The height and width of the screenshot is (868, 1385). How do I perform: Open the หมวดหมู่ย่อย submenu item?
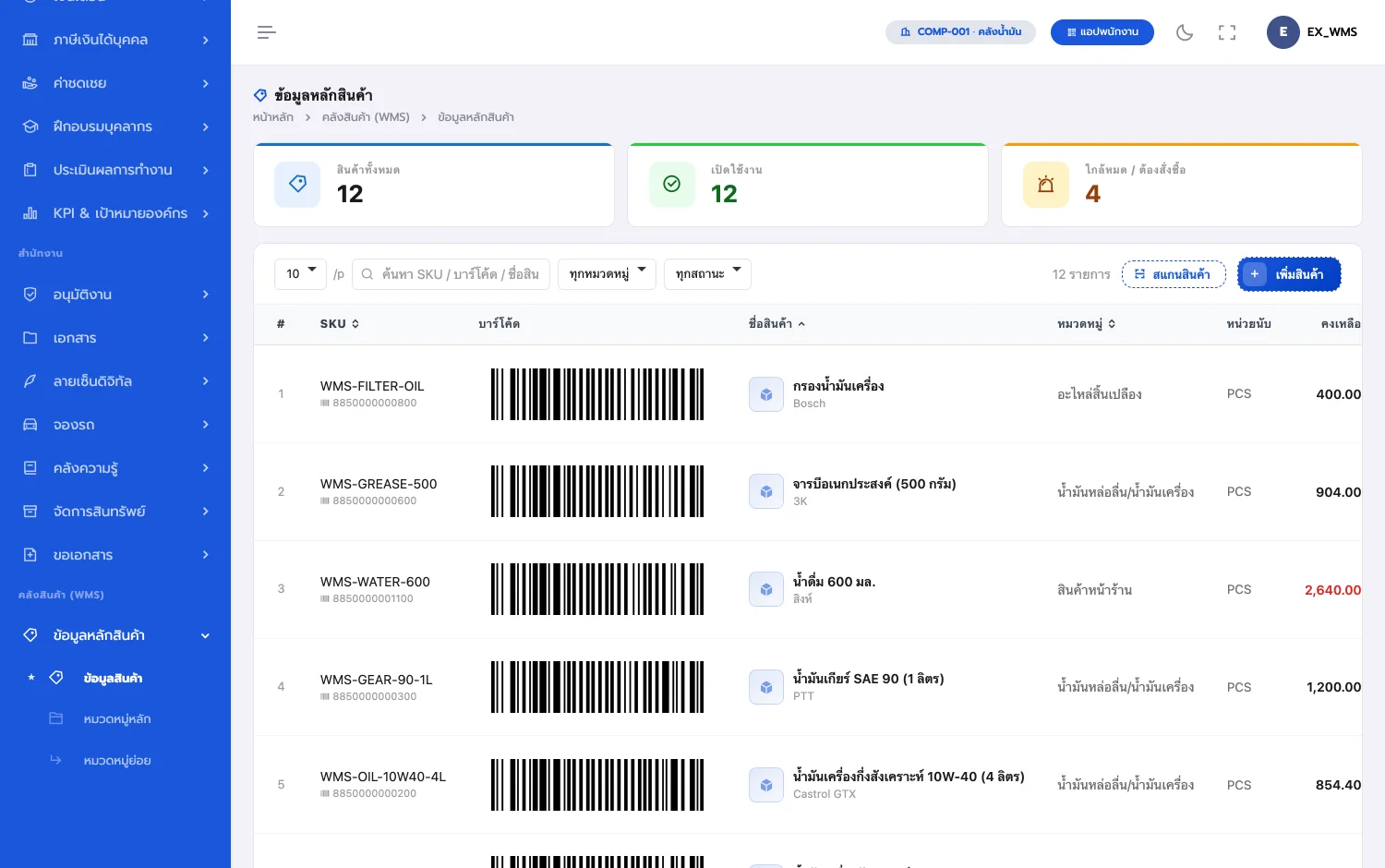coord(116,760)
